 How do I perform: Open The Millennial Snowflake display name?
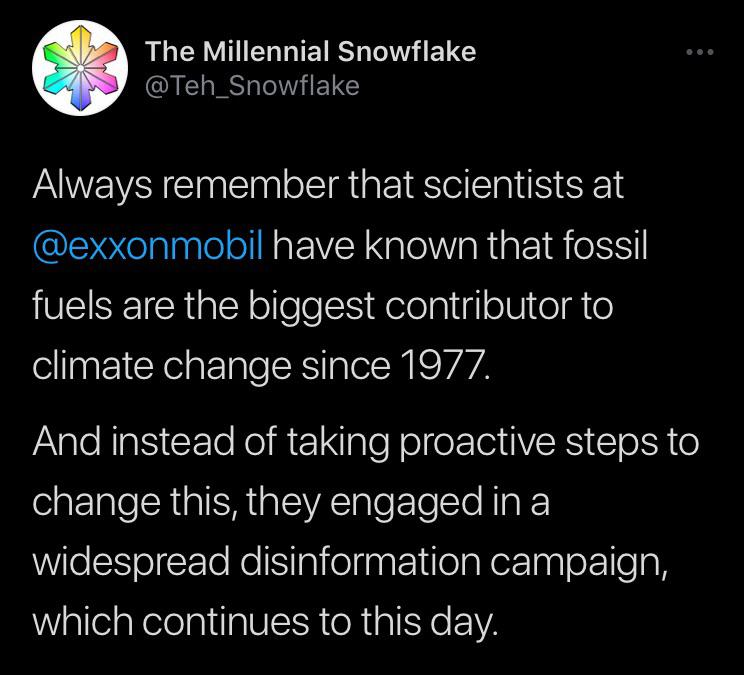tap(310, 51)
